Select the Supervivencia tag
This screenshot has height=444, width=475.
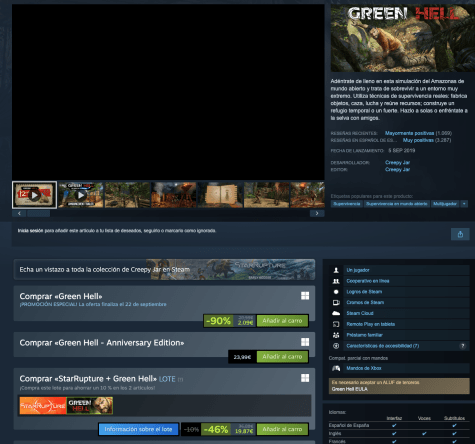347,204
